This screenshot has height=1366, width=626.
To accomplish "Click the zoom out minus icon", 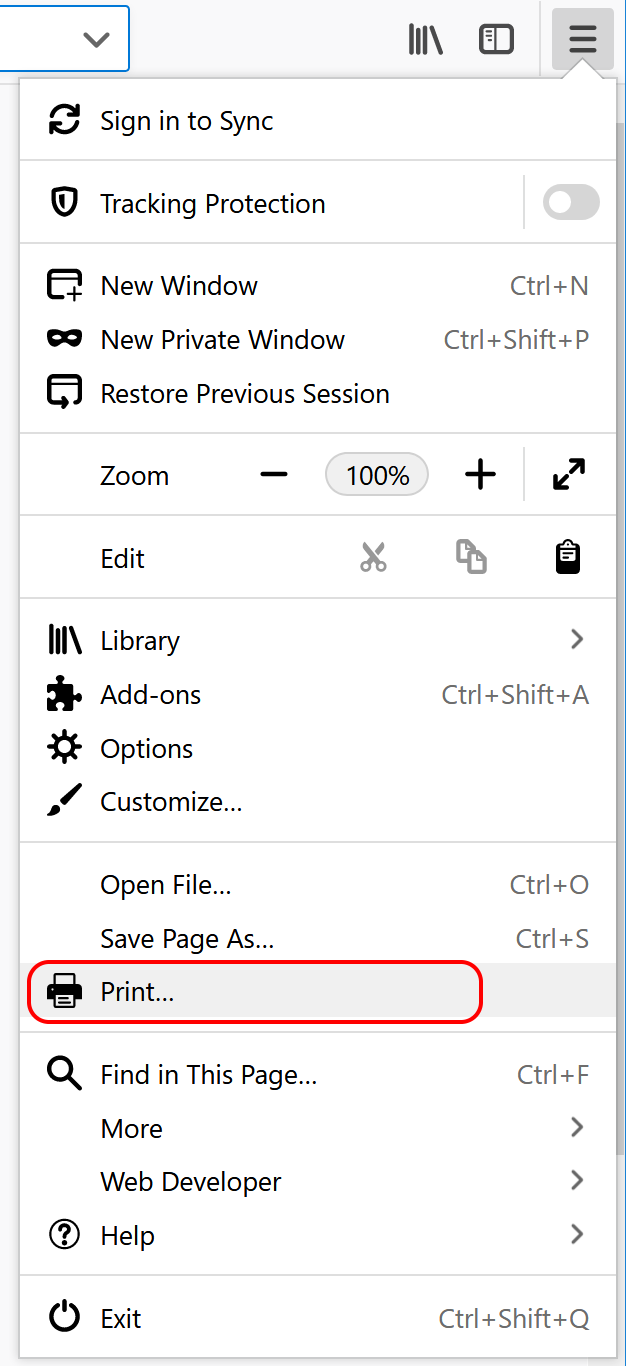I will [x=274, y=475].
